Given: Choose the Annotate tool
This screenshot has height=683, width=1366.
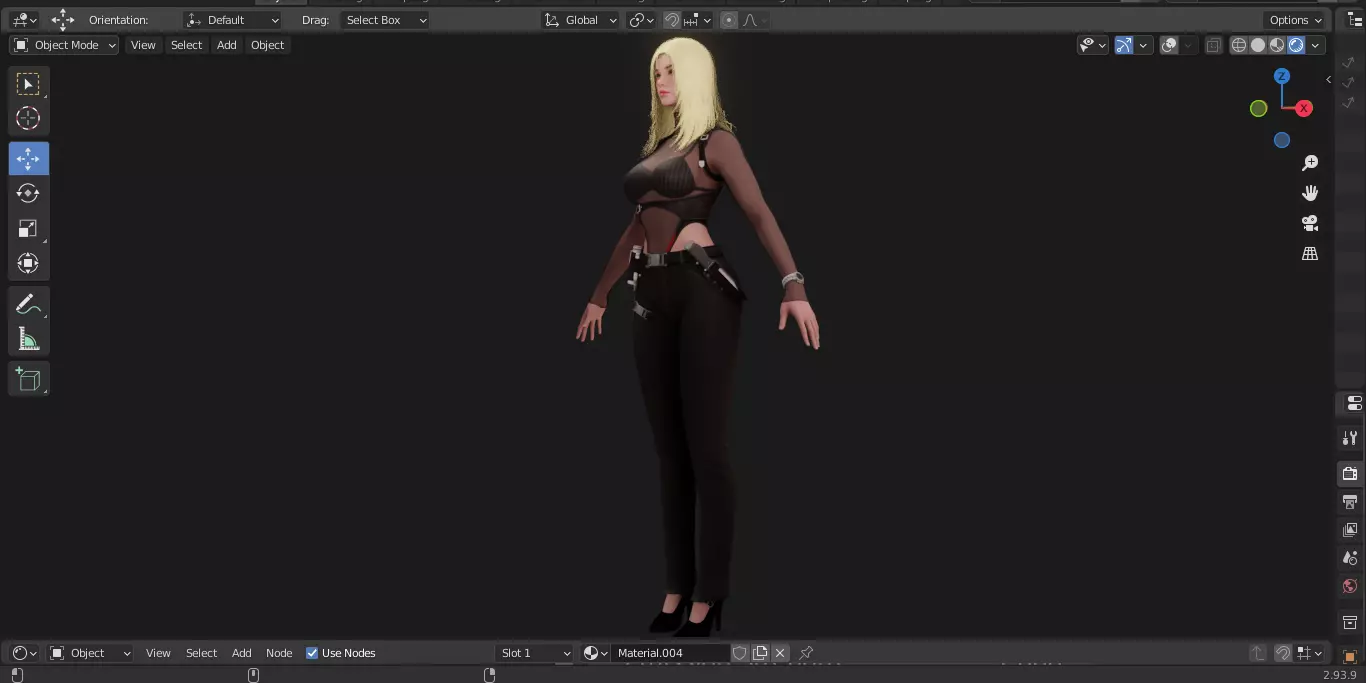Looking at the screenshot, I should (x=28, y=304).
